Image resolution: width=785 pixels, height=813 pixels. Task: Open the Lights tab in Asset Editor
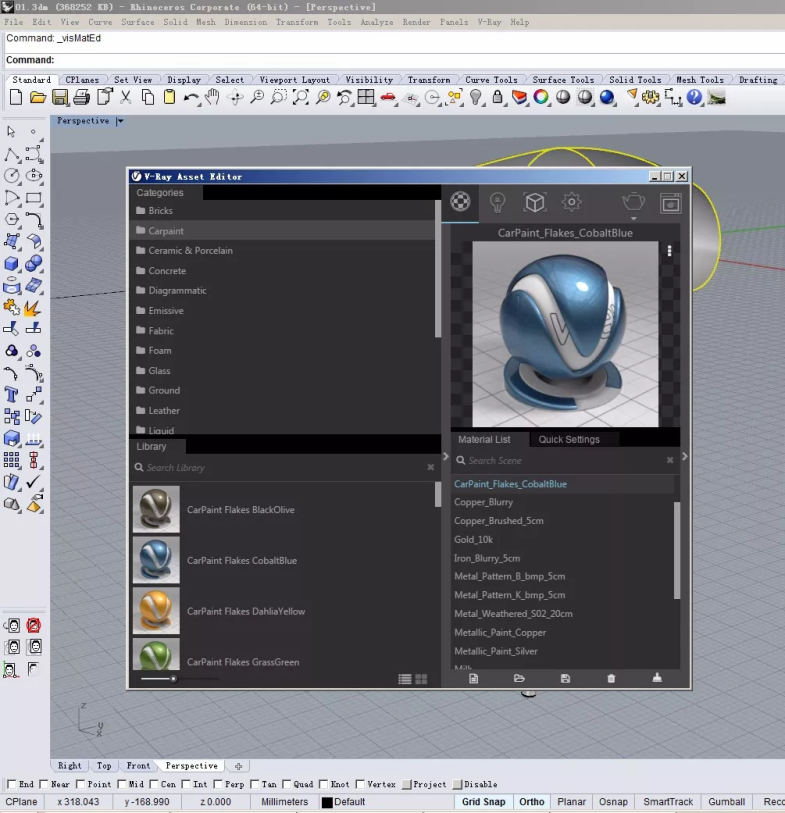pos(497,203)
